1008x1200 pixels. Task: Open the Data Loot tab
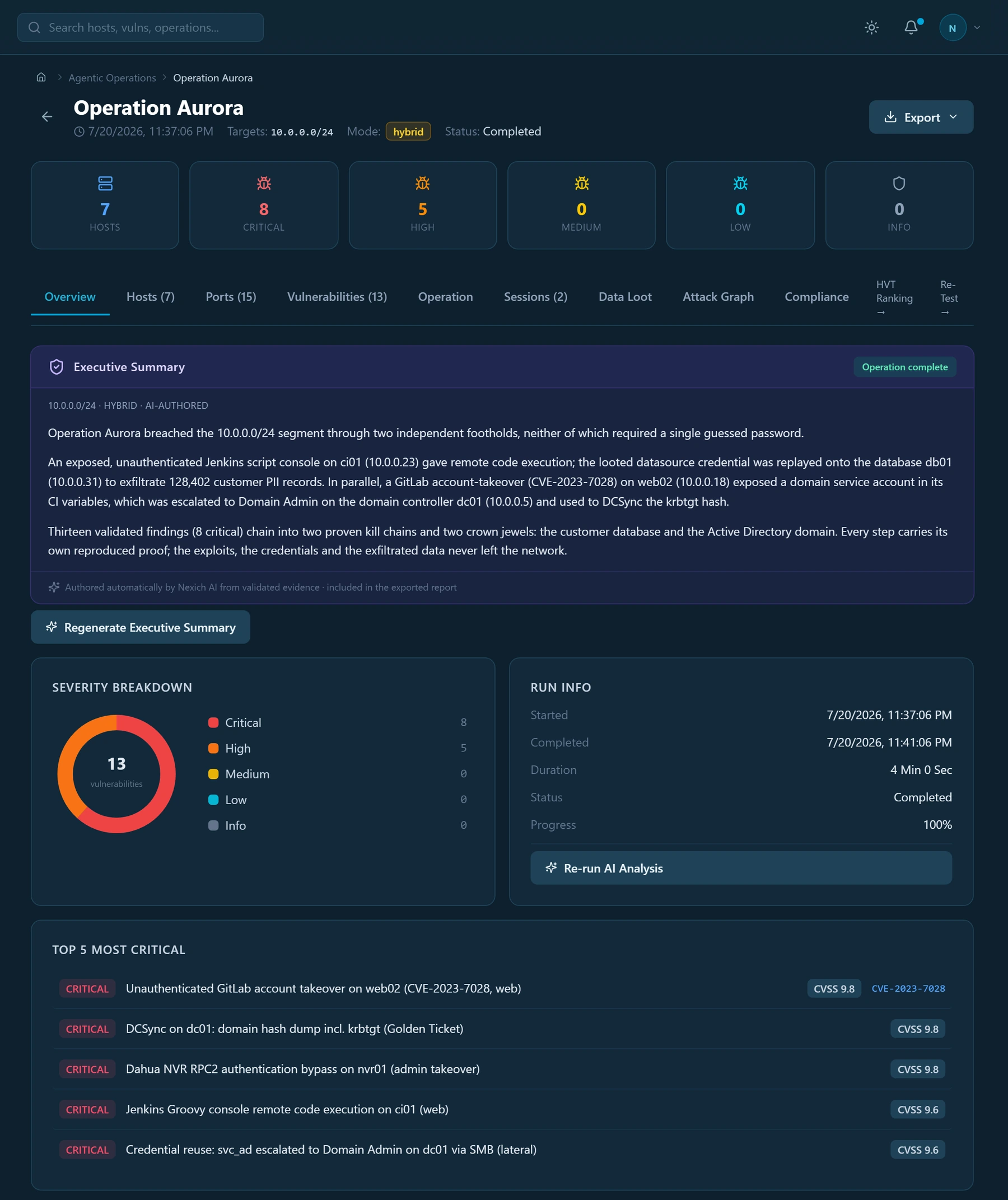point(624,297)
